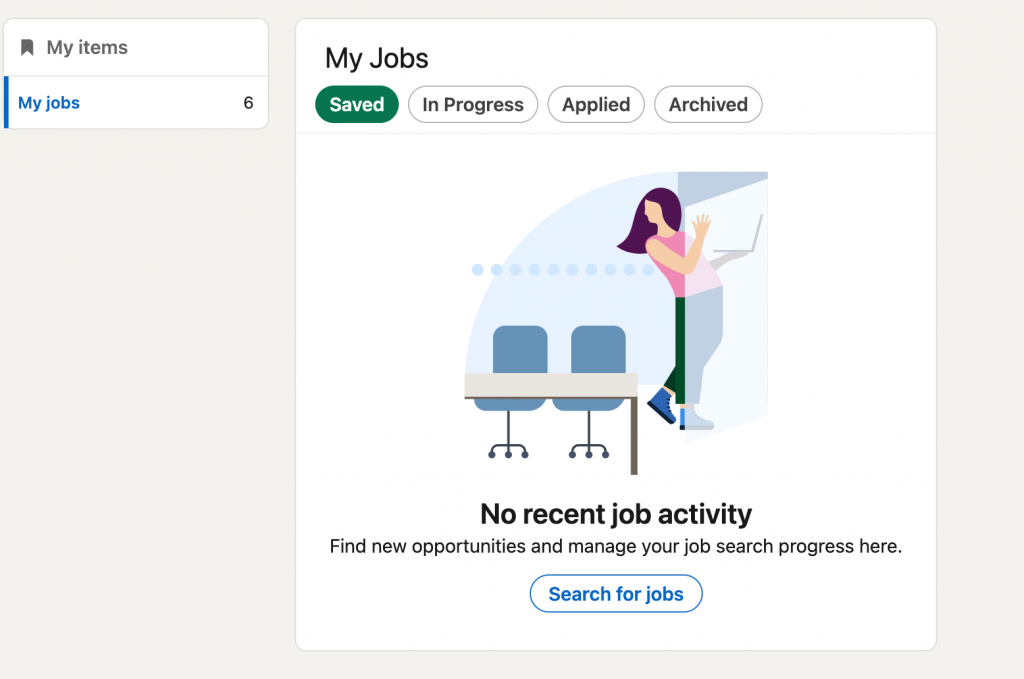Click the My items header text
This screenshot has width=1024, height=679.
(87, 48)
